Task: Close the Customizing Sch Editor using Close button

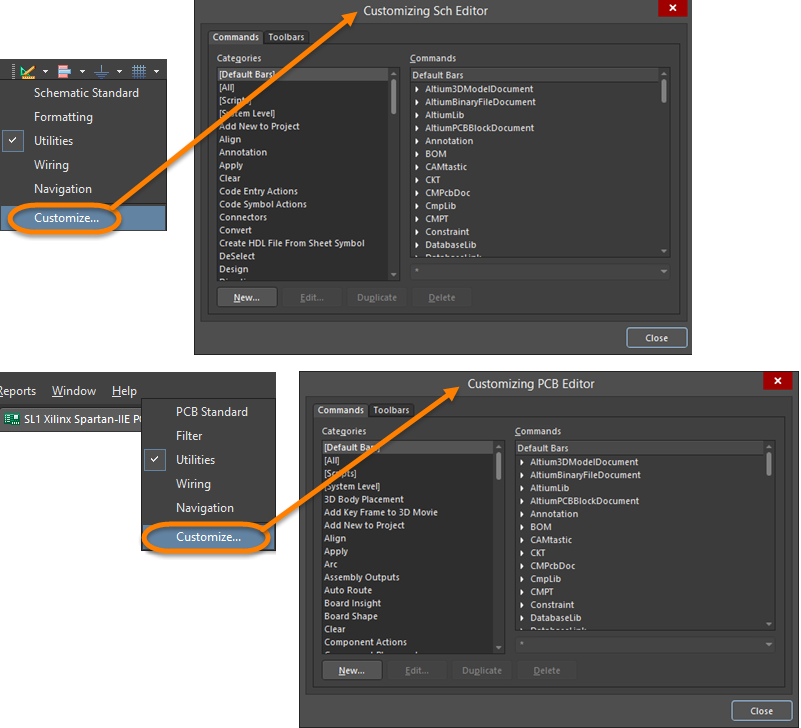Action: (656, 338)
